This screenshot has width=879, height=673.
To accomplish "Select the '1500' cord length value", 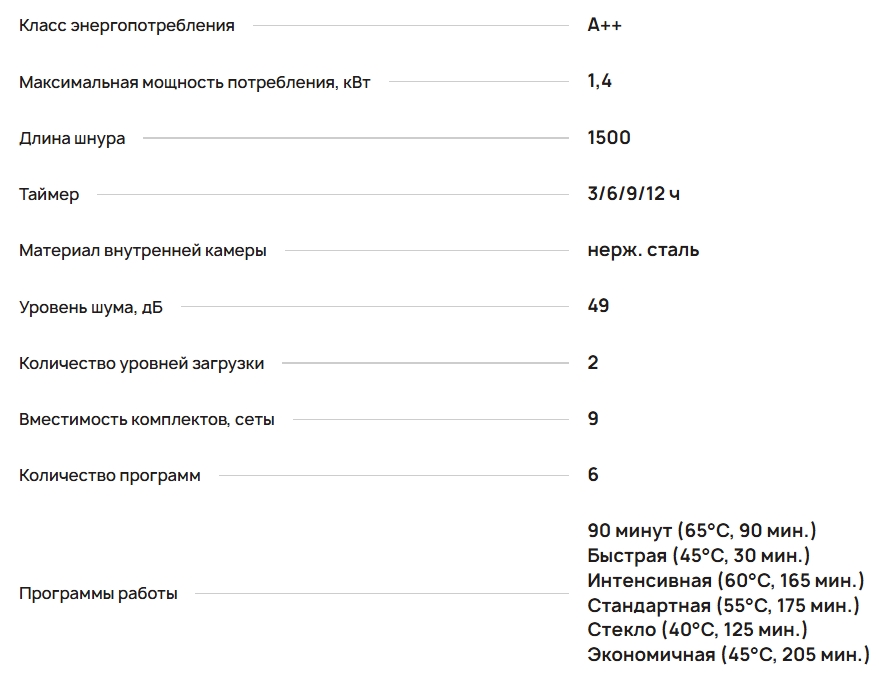I will coord(609,138).
